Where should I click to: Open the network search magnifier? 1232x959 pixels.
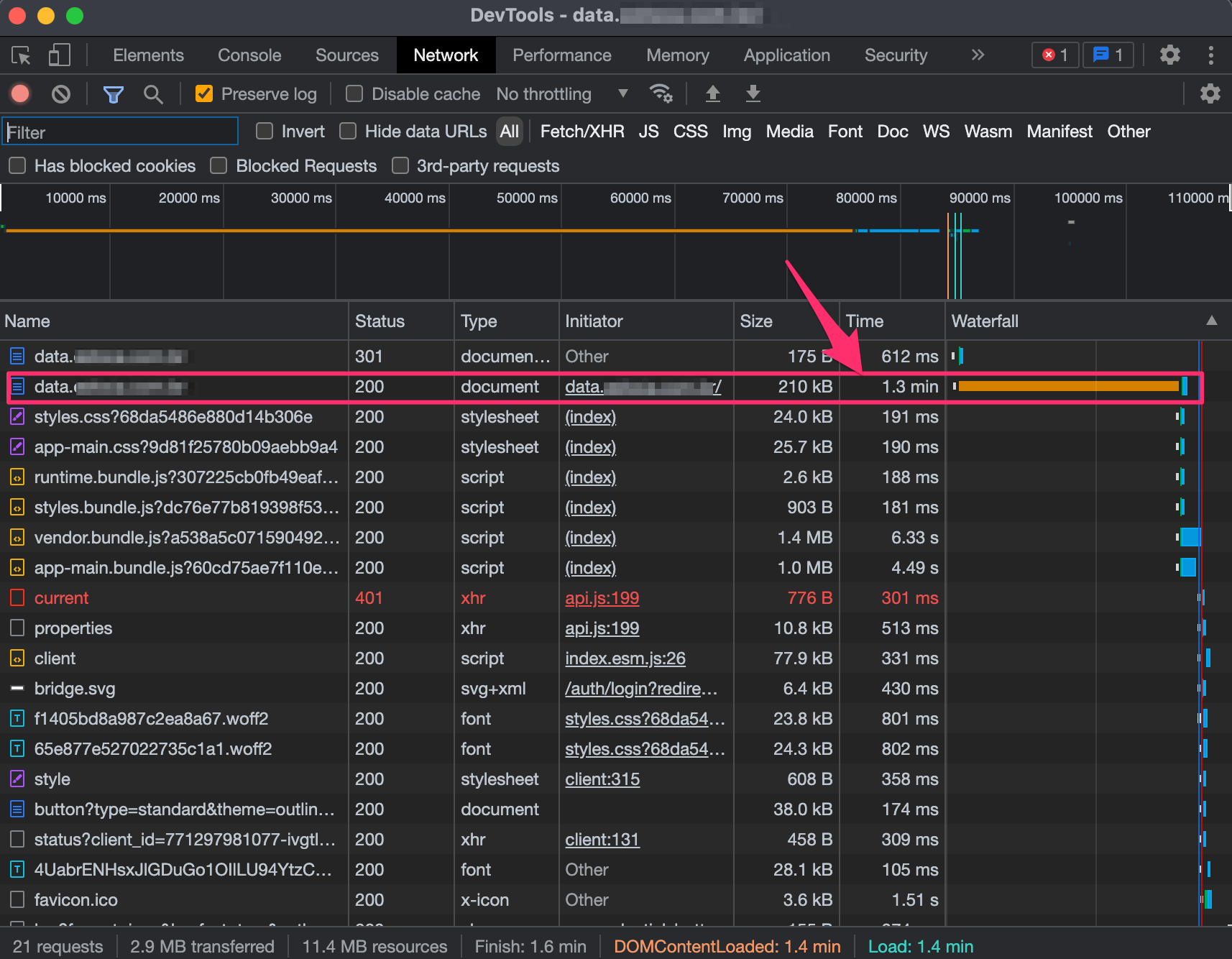coord(152,94)
